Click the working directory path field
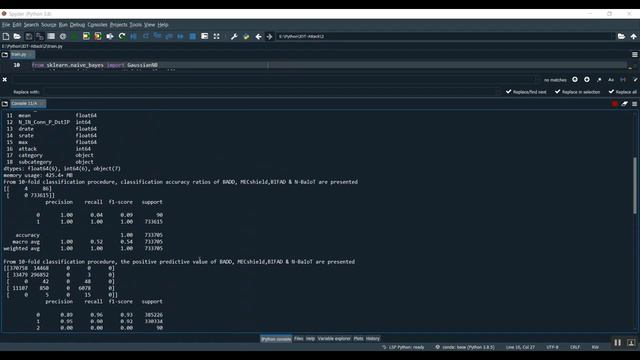 point(445,36)
